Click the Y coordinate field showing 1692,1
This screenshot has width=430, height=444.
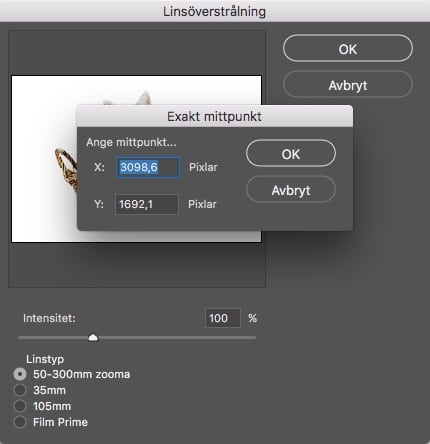coord(147,204)
